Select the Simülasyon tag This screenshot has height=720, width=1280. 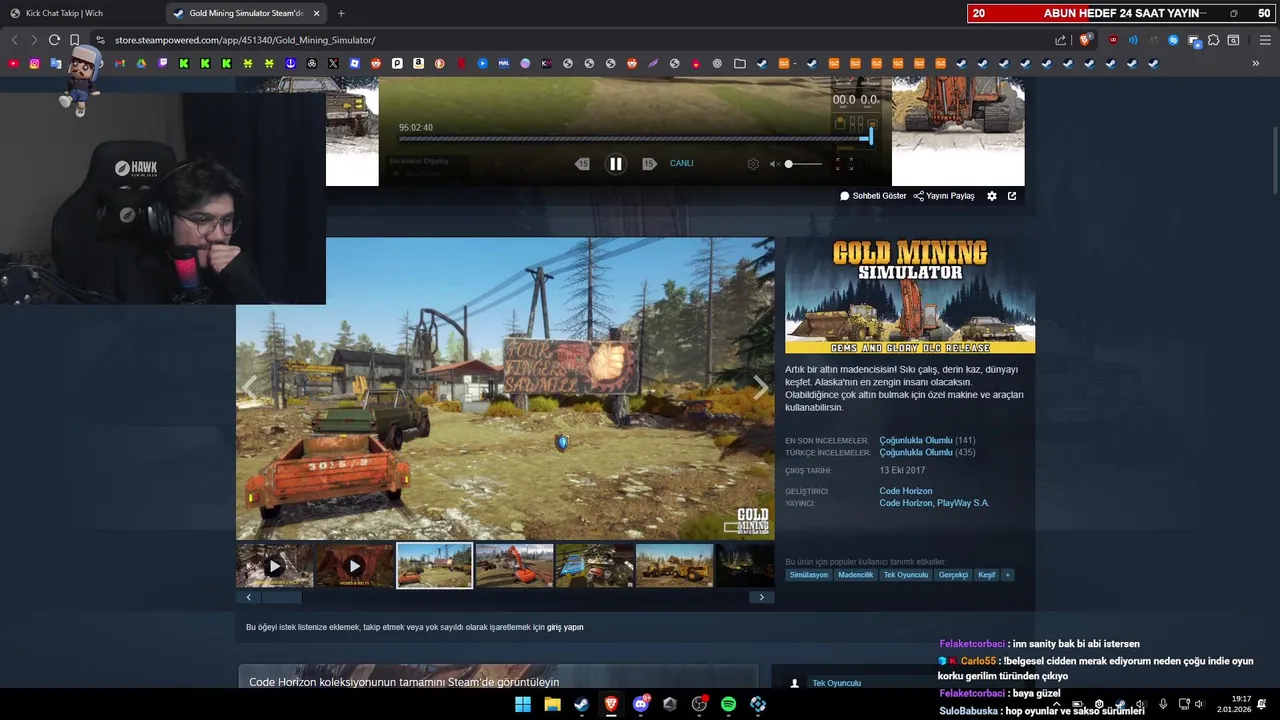(809, 575)
